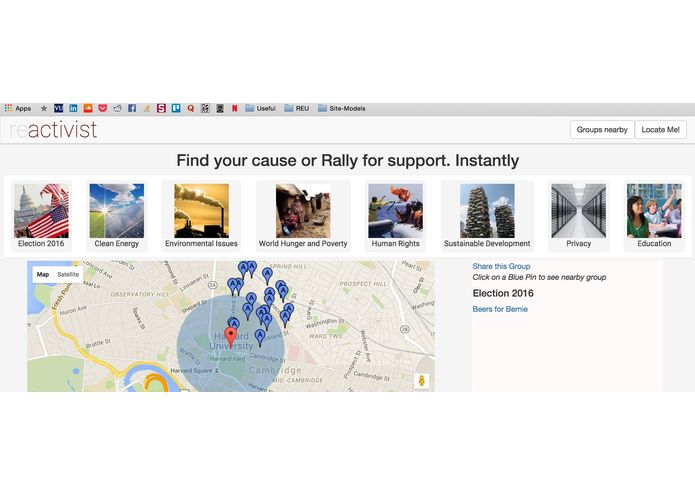Open the Reddit alien bookmark
Viewport: 695px width, 494px height.
117,108
